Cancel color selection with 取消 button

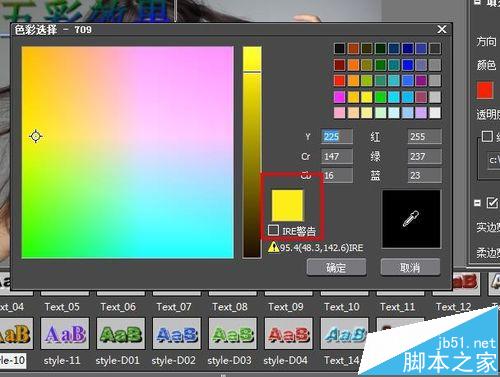point(410,267)
